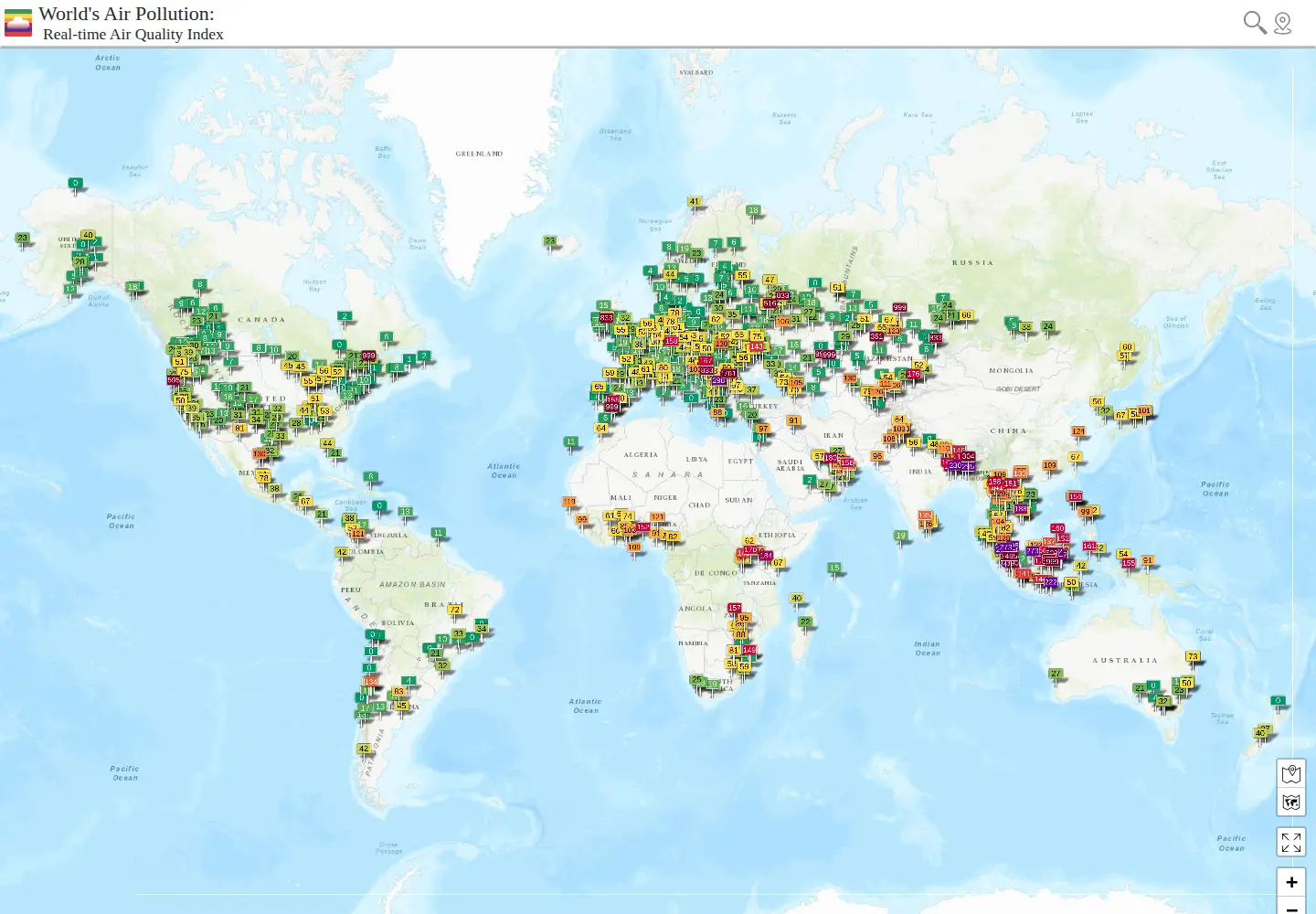Click the Real-time Air Quality Index subtitle
1316x914 pixels.
(x=133, y=34)
